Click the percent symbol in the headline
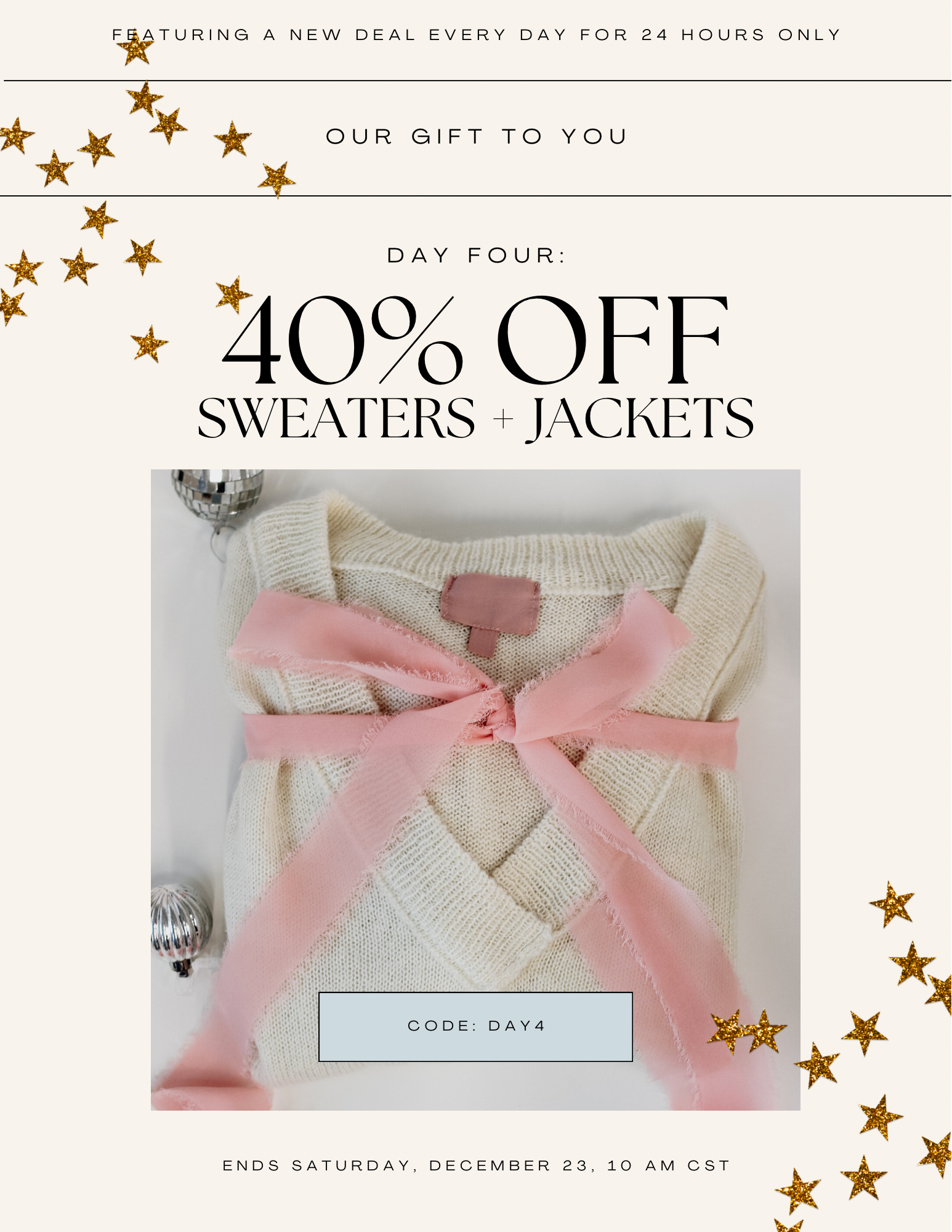The width and height of the screenshot is (952, 1232). pyautogui.click(x=416, y=340)
